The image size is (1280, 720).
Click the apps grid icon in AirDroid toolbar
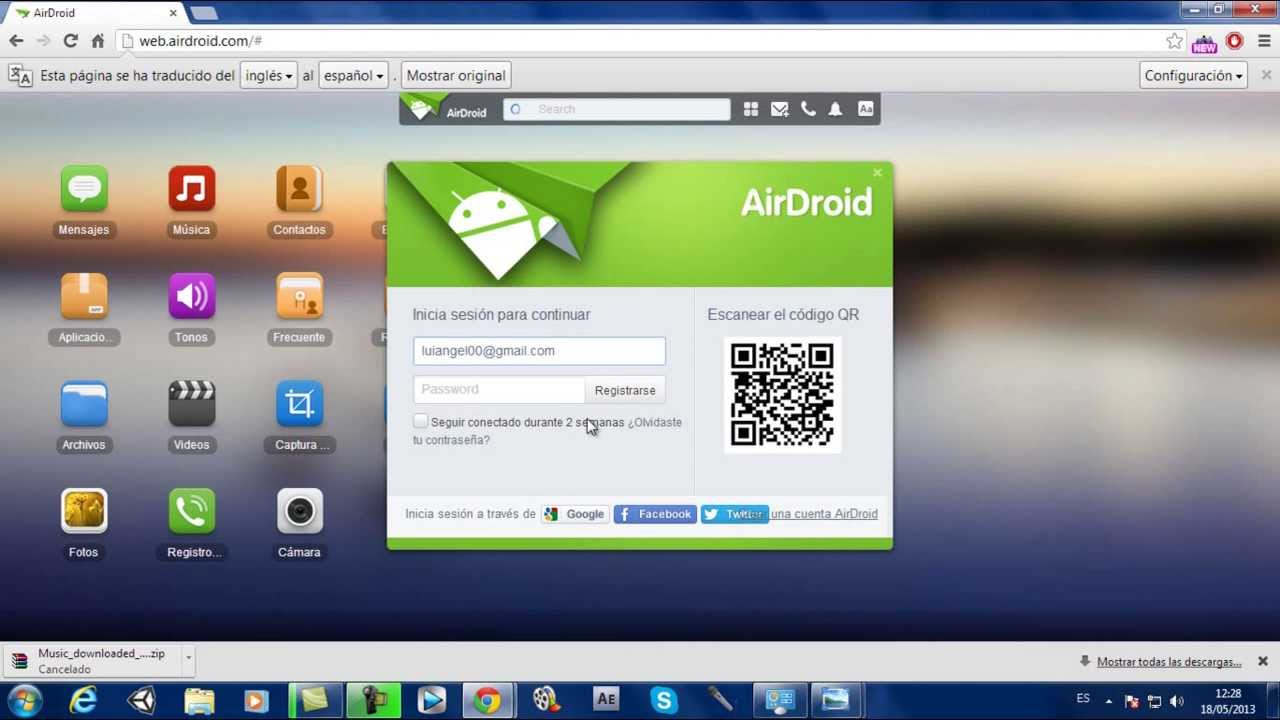pyautogui.click(x=751, y=109)
